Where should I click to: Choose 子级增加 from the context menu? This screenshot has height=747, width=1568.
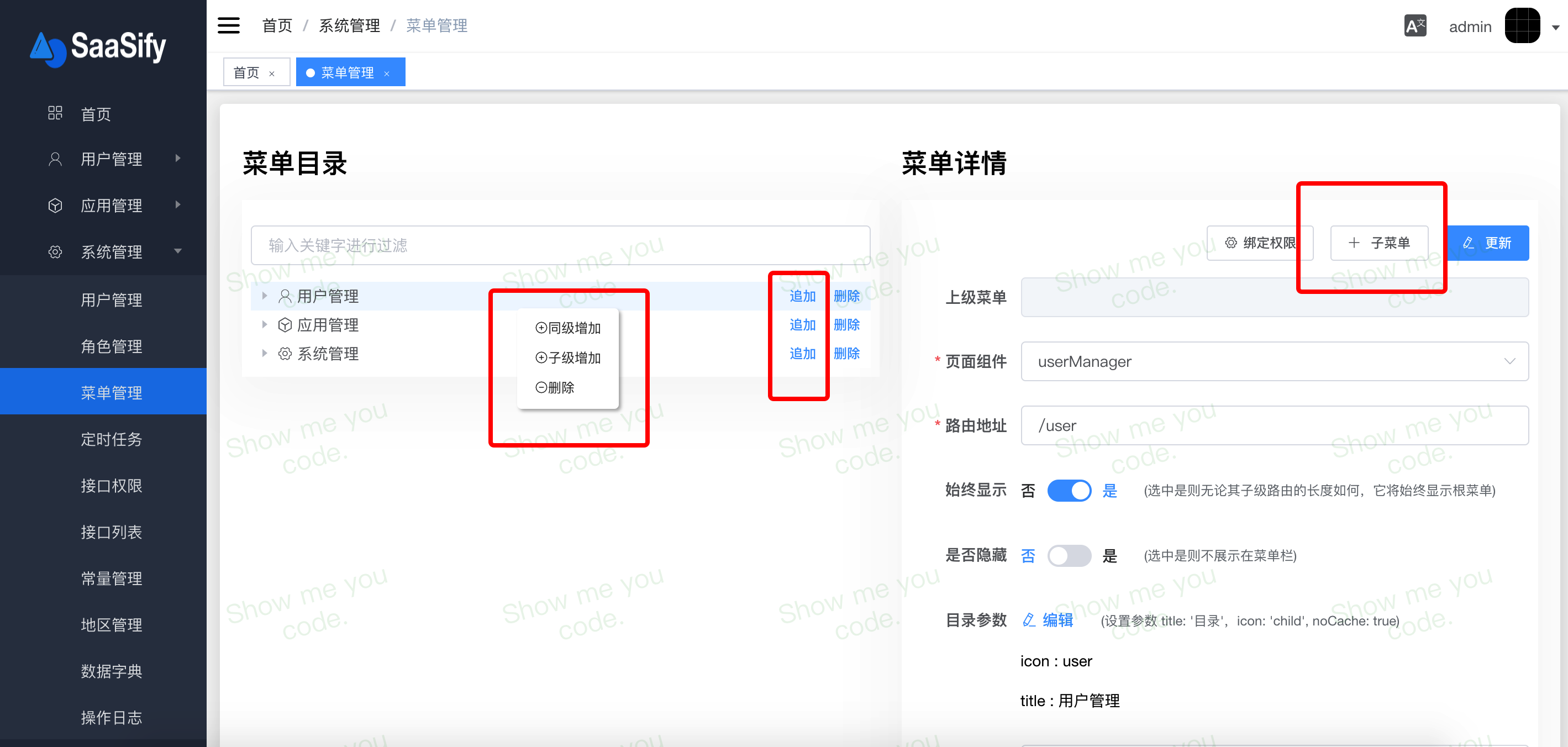coord(568,357)
